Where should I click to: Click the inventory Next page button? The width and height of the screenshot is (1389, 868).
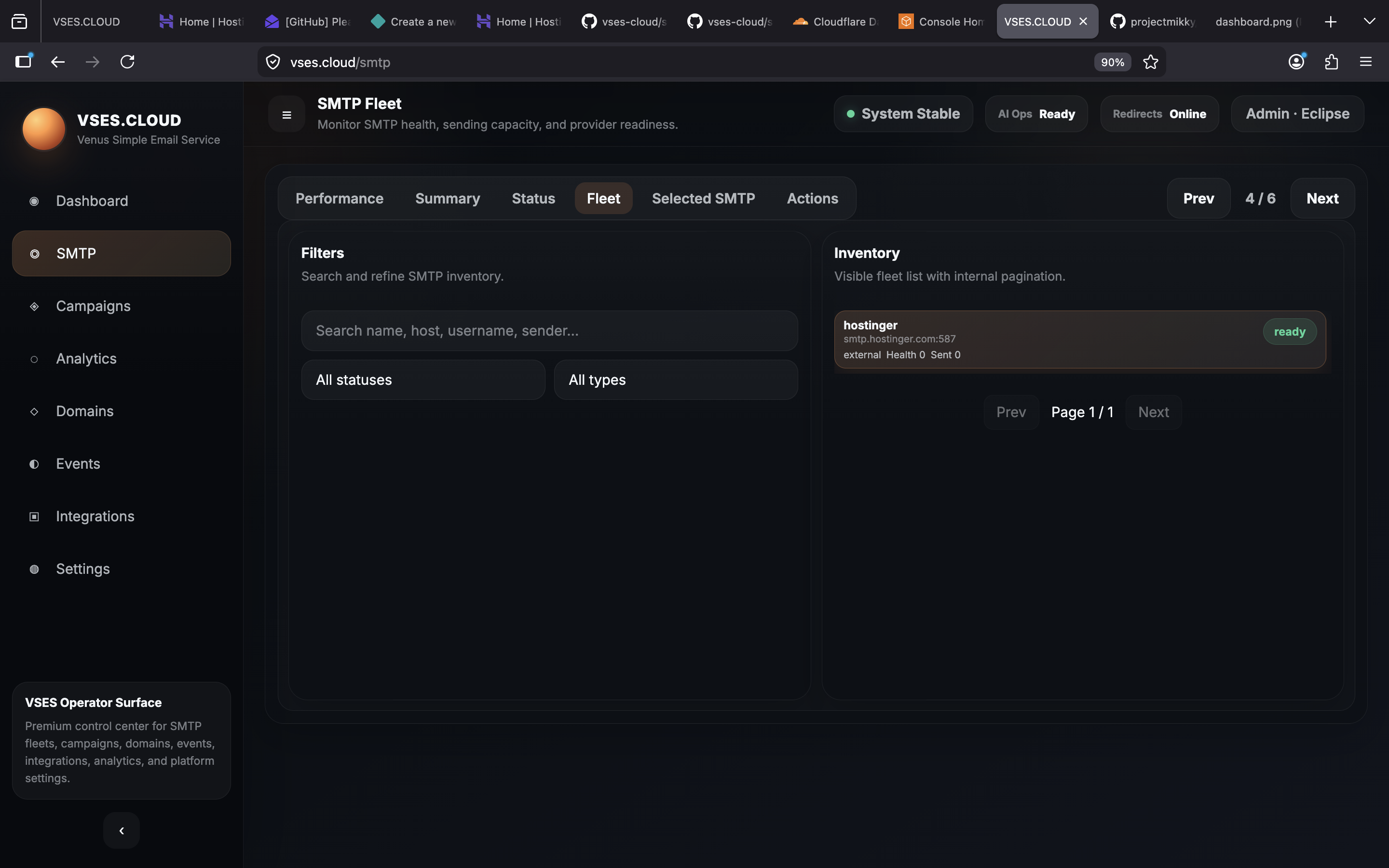(1153, 412)
